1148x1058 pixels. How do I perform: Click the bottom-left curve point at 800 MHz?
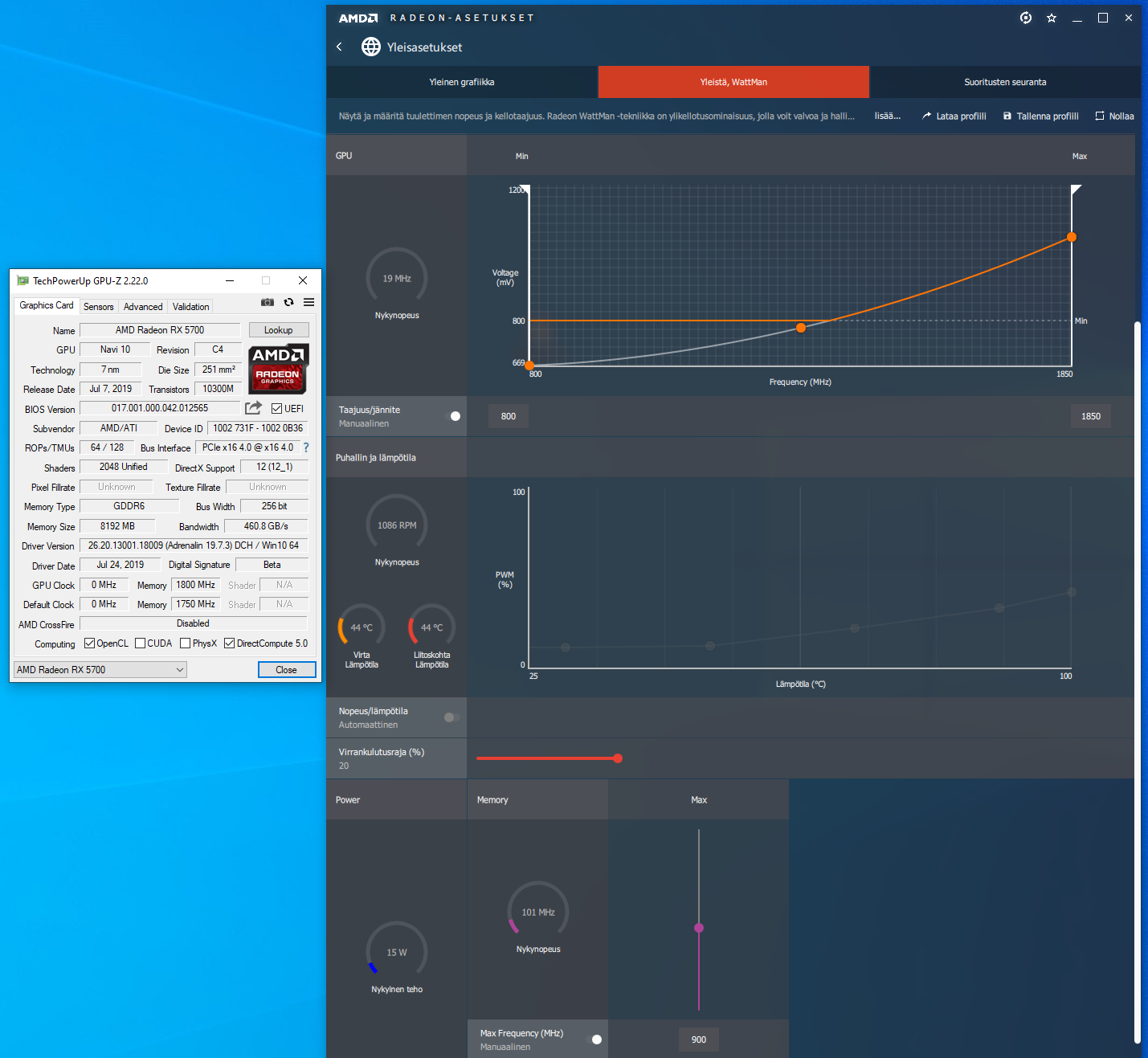pyautogui.click(x=529, y=366)
